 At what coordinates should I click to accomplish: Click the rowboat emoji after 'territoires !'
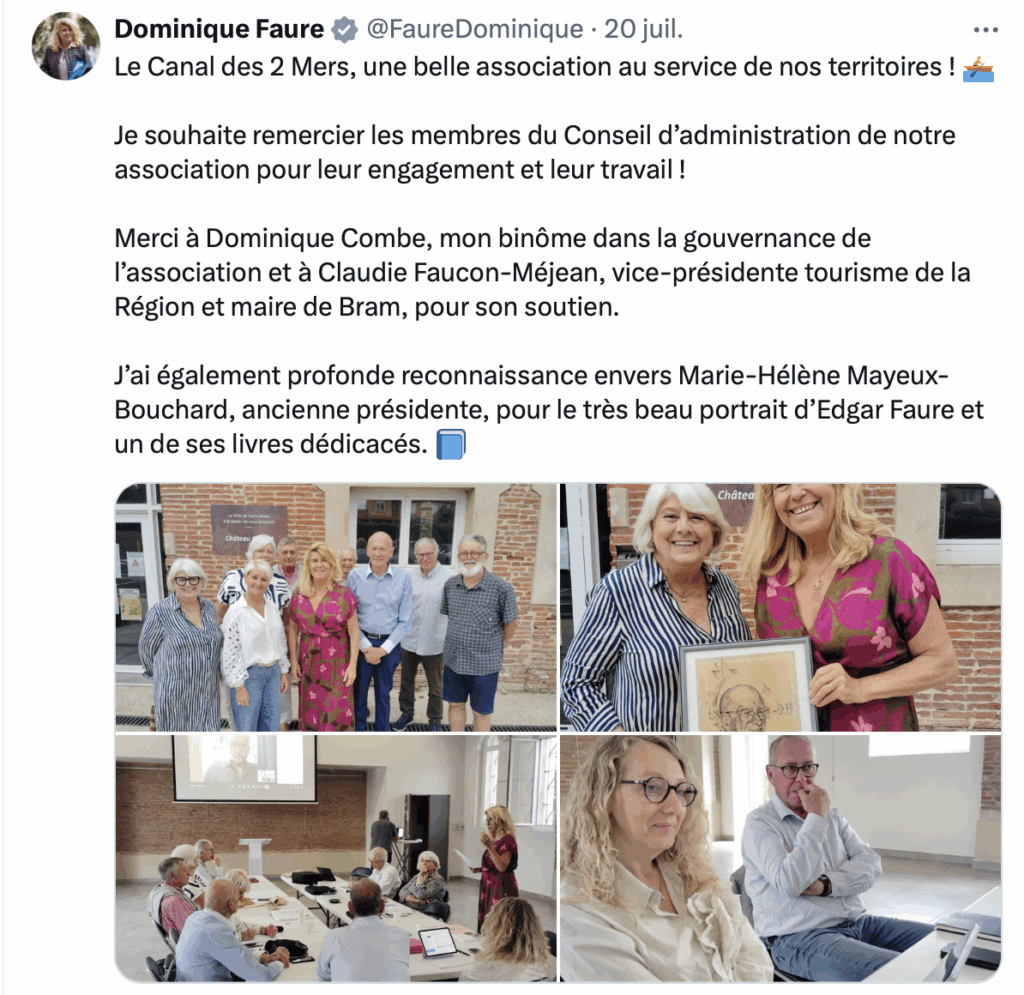(x=978, y=69)
